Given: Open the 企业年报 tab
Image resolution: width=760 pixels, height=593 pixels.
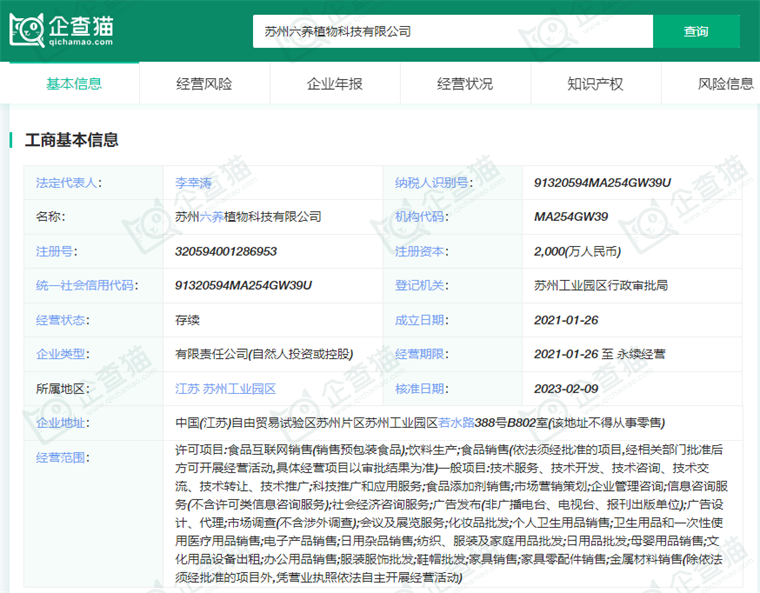Looking at the screenshot, I should (334, 84).
